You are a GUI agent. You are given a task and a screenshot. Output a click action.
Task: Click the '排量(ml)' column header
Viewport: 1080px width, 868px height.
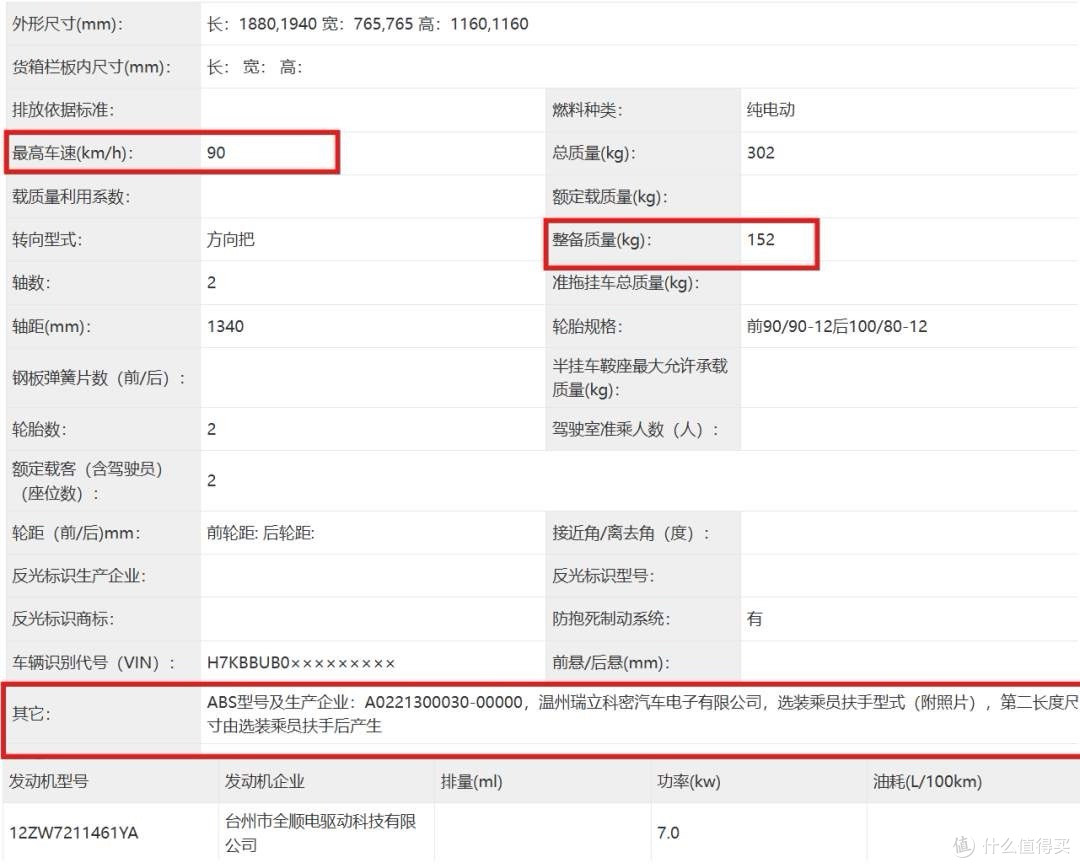click(471, 781)
